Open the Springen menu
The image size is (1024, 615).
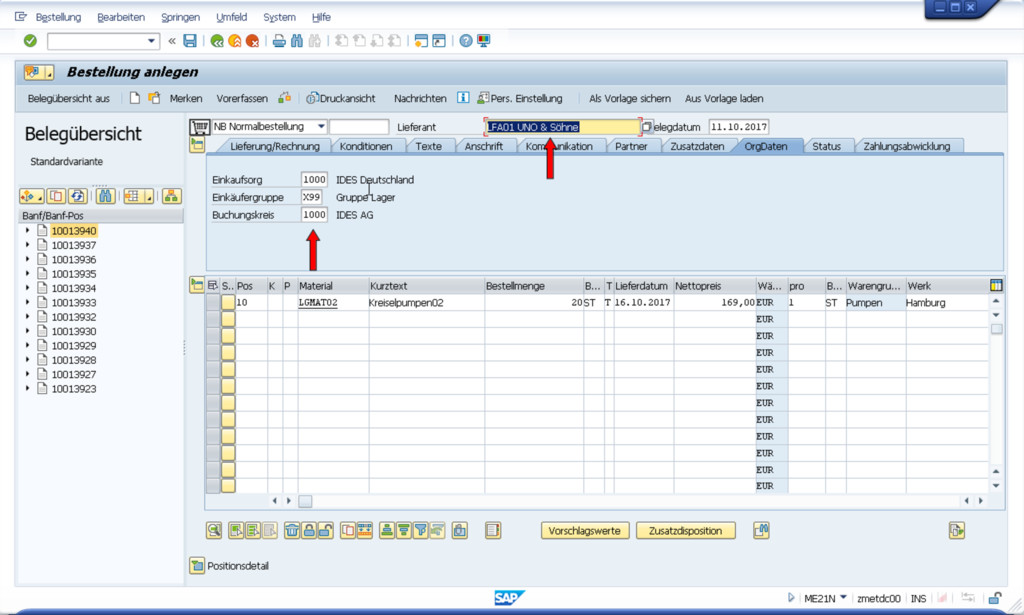(180, 17)
